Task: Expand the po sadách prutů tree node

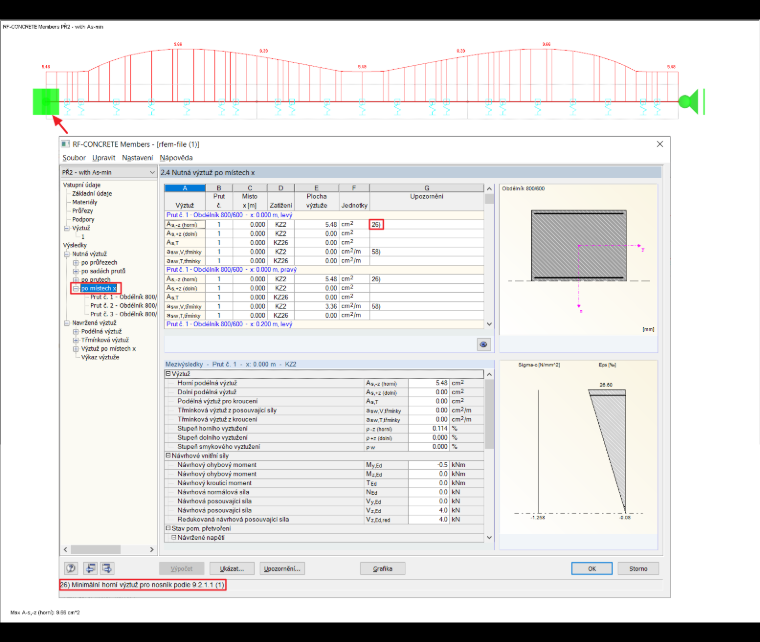Action: pos(76,271)
